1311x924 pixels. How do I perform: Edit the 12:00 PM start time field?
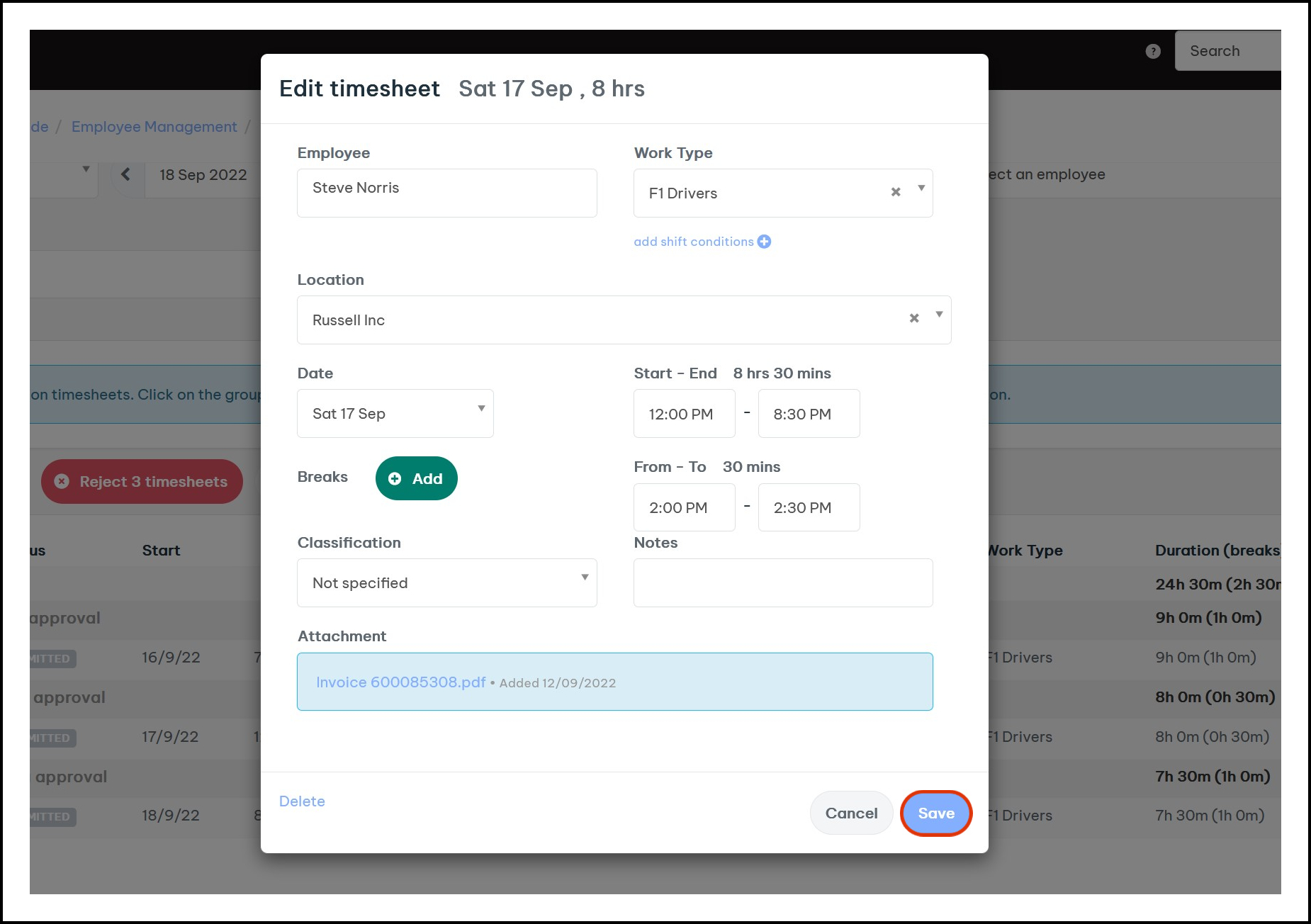(x=684, y=414)
